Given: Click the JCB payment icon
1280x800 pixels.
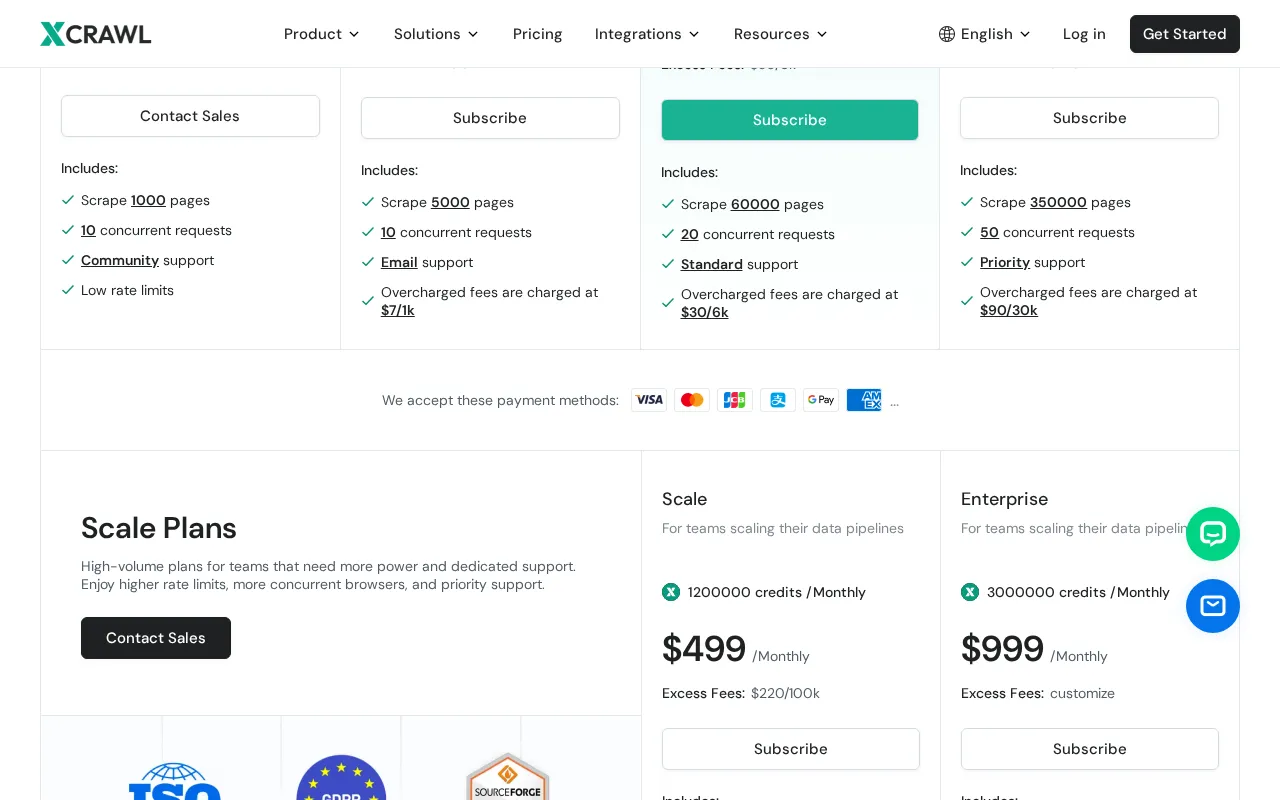Looking at the screenshot, I should coord(735,400).
